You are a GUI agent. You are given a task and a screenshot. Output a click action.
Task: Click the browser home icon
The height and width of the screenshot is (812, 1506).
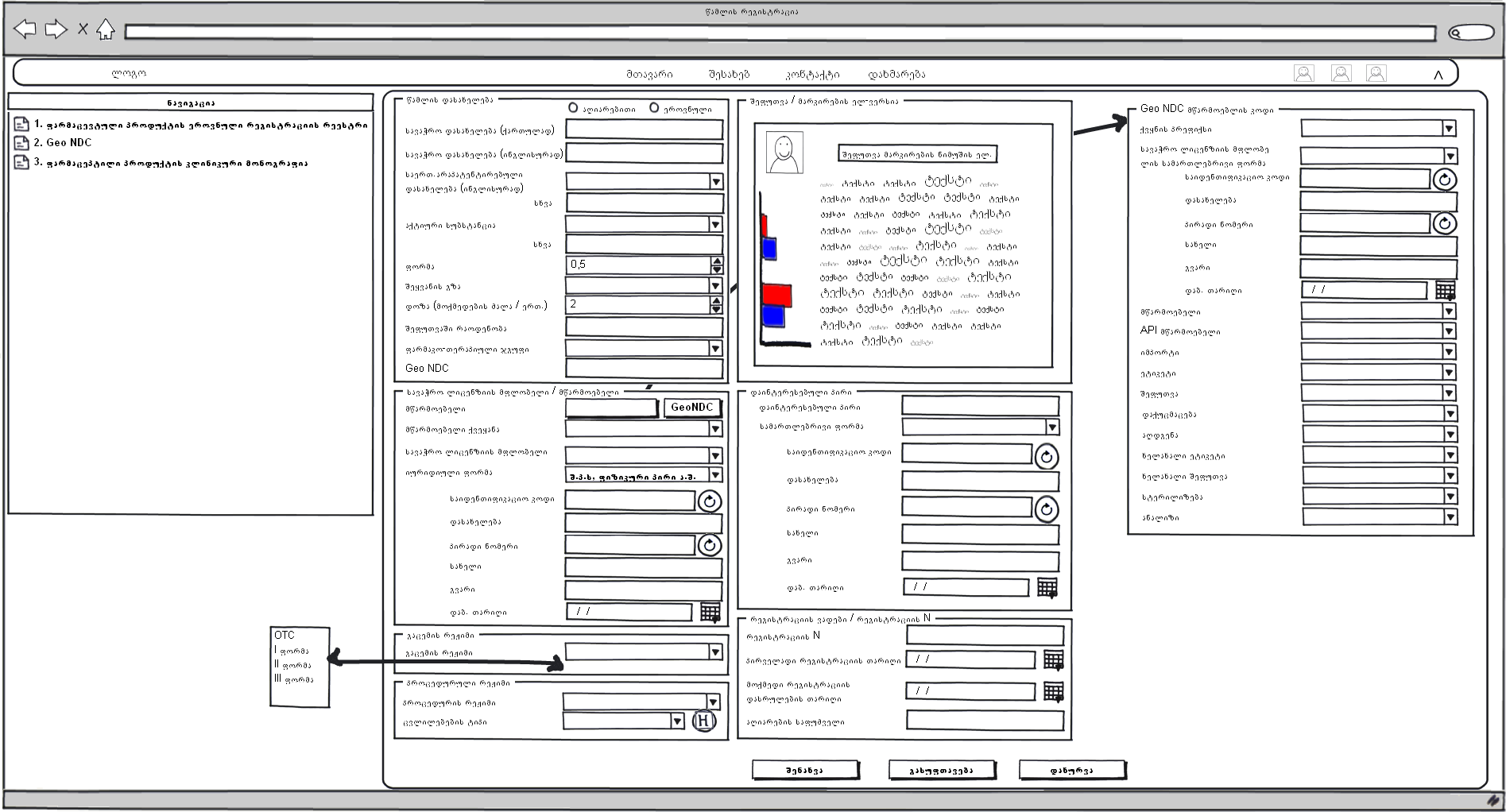coord(105,30)
